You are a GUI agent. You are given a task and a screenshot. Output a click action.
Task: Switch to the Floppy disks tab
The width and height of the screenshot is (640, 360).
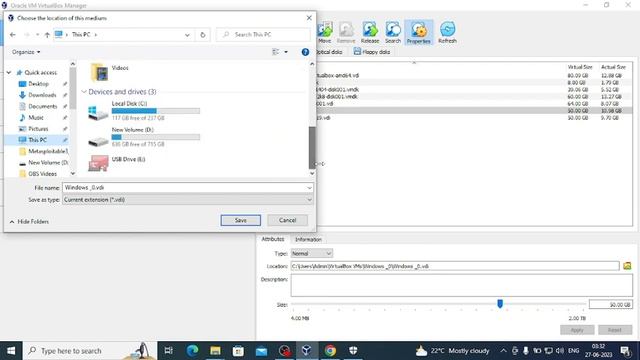point(372,52)
